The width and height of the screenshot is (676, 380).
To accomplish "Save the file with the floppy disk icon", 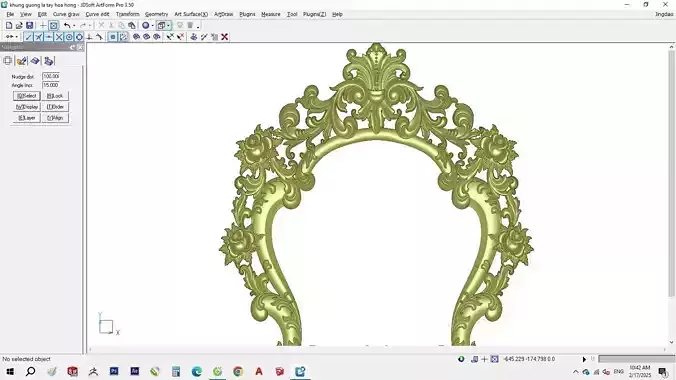I will pyautogui.click(x=29, y=25).
